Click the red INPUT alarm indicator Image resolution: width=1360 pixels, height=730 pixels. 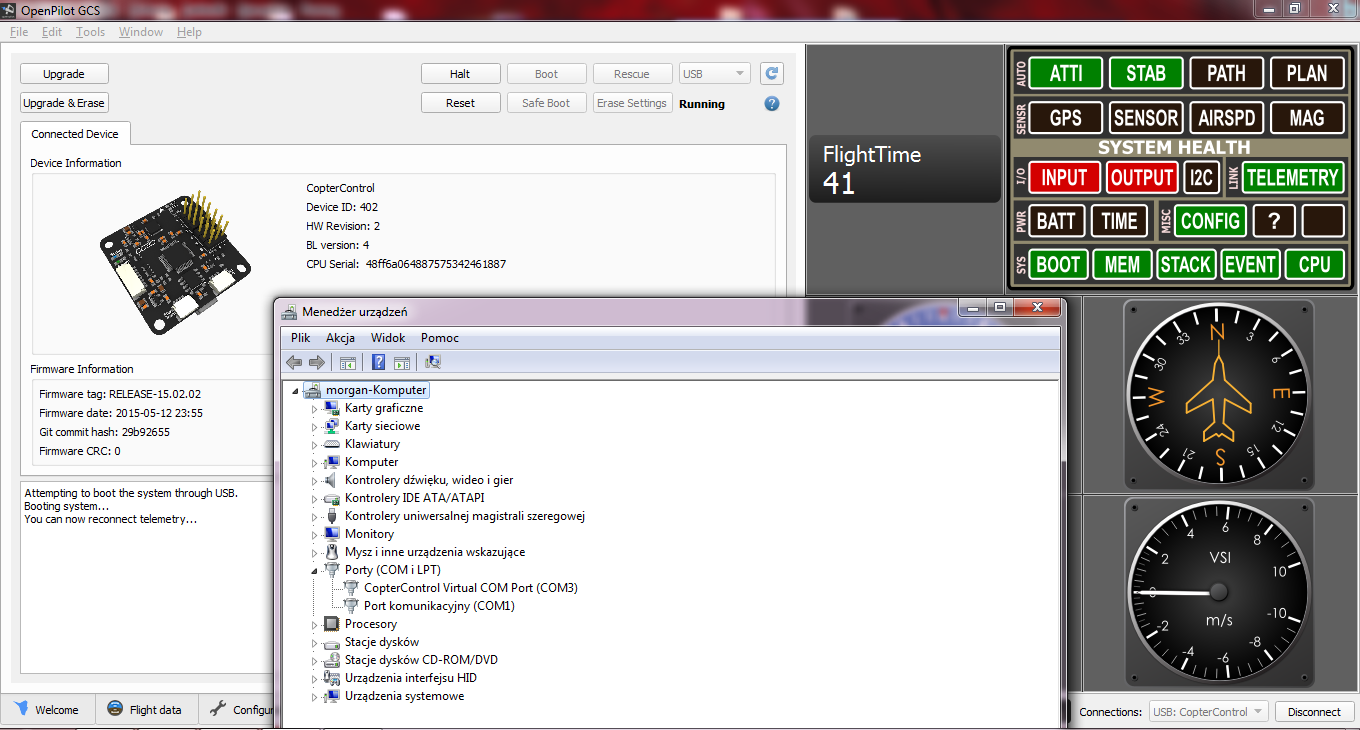tap(1064, 178)
